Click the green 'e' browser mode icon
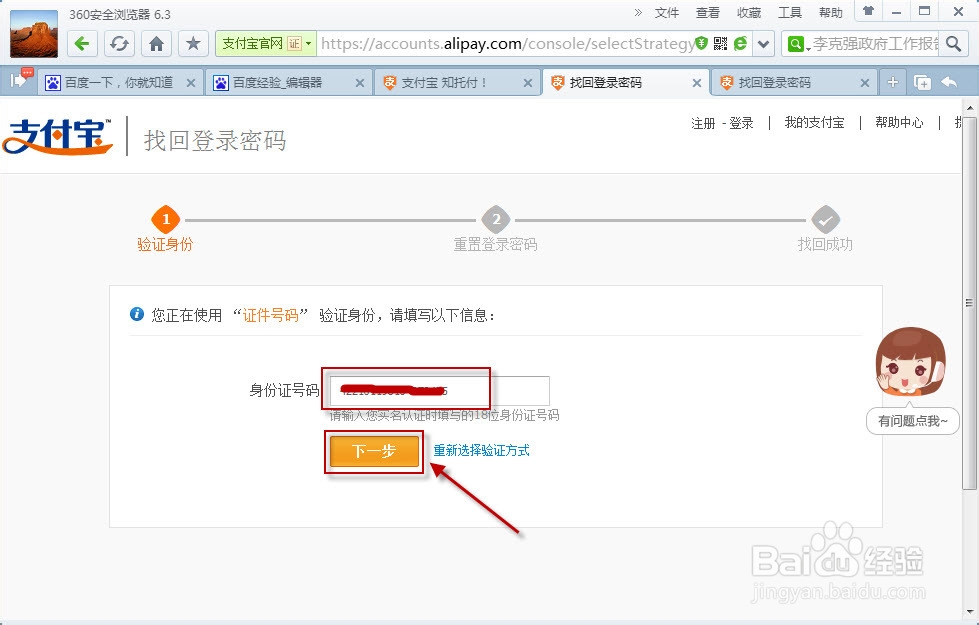The image size is (979, 625). pos(741,44)
